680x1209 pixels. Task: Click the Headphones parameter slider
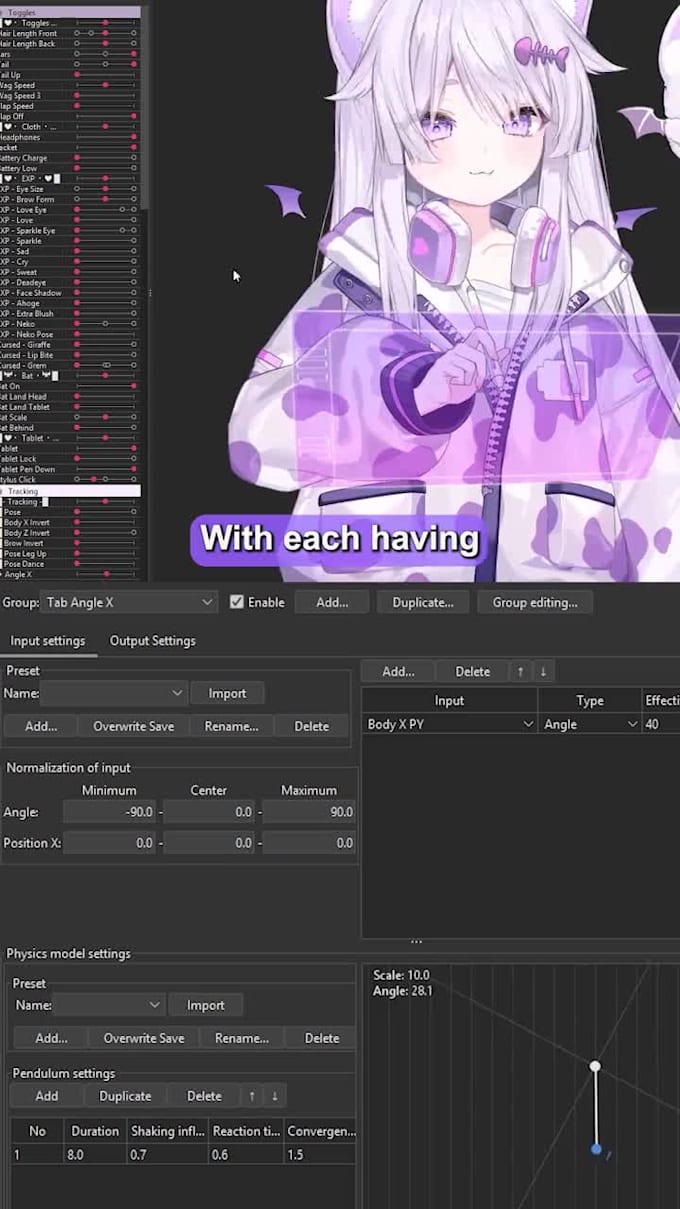[105, 137]
